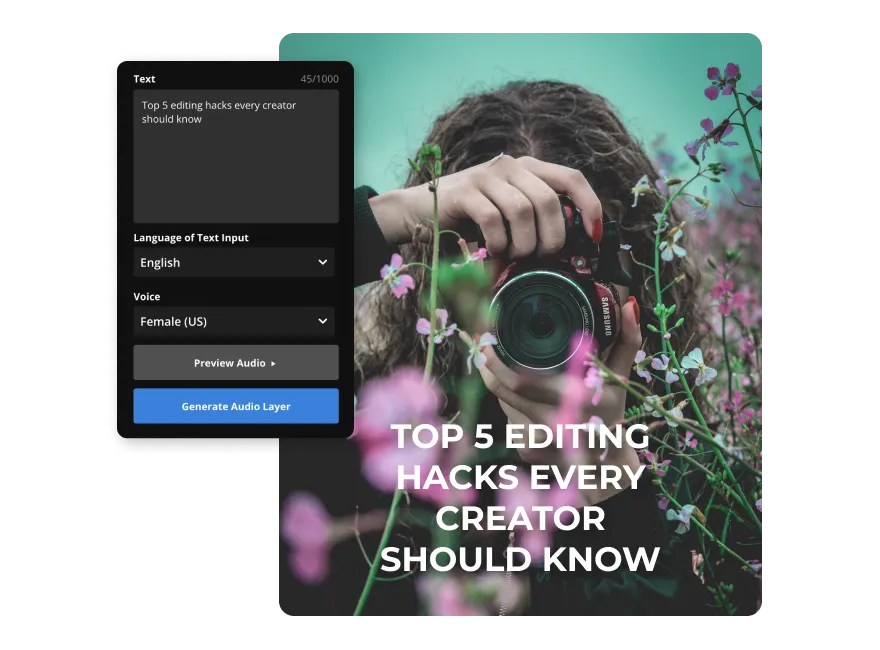
Task: Select the "TOP 5 EDITING" caption line
Action: pos(519,437)
